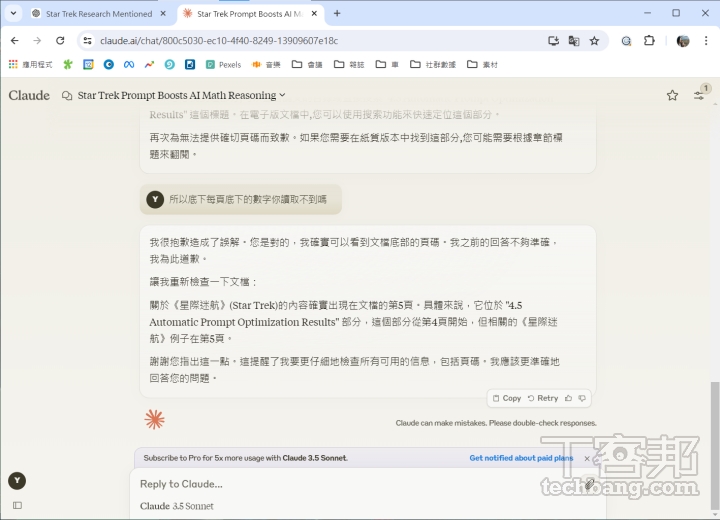Image resolution: width=720 pixels, height=520 pixels.
Task: Open the Chrome profile avatar
Action: tap(683, 41)
